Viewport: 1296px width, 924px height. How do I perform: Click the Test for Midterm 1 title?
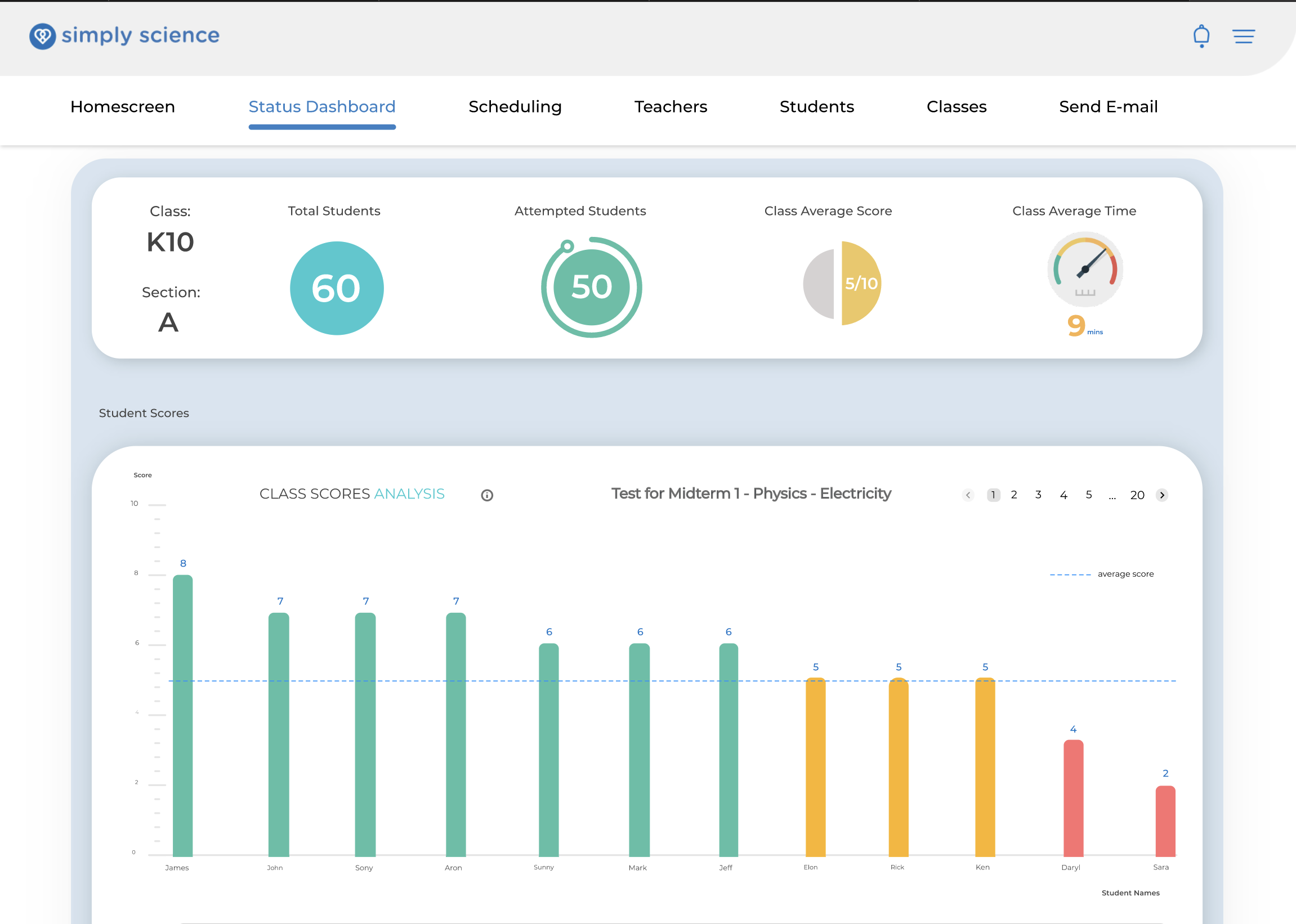pos(750,494)
